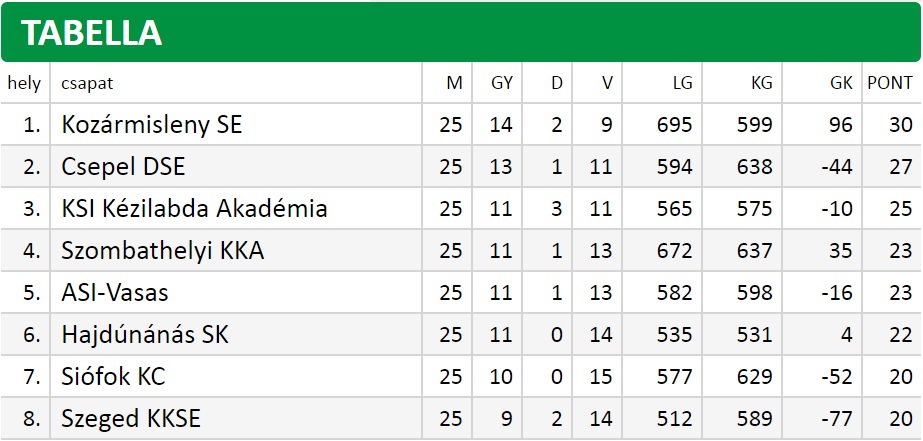Click Hajdúnánás SK team name

(x=145, y=335)
